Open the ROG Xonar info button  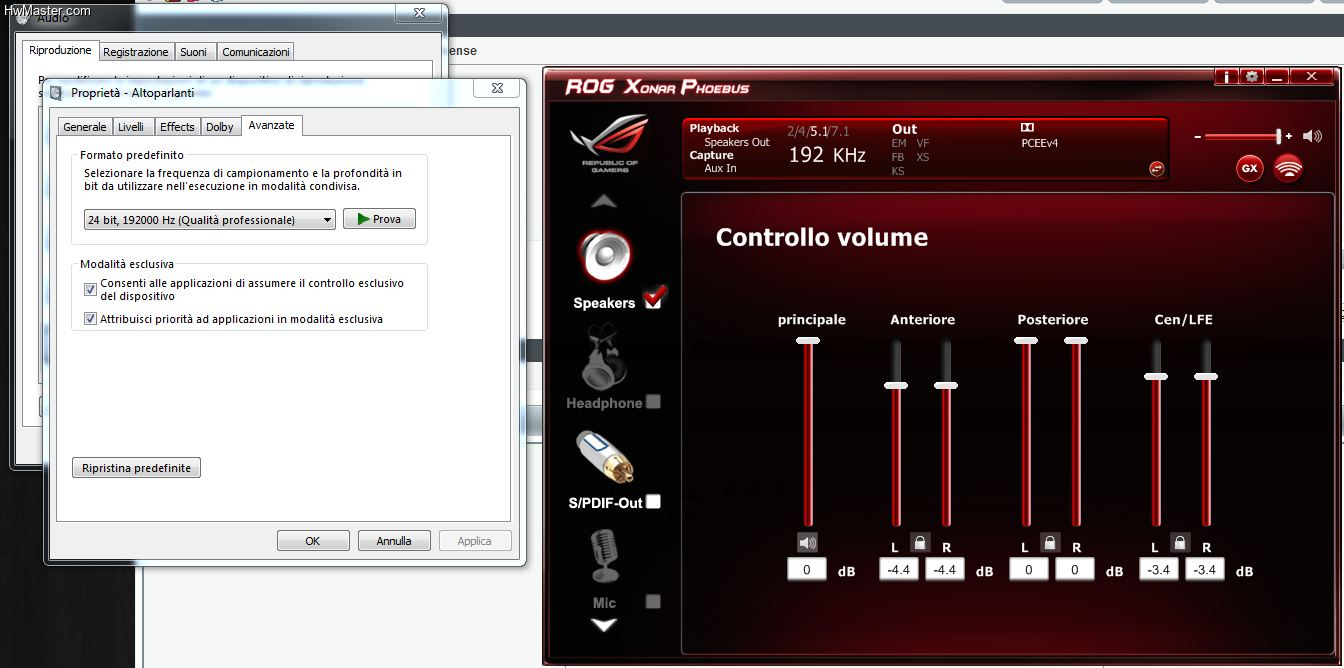click(x=1225, y=77)
